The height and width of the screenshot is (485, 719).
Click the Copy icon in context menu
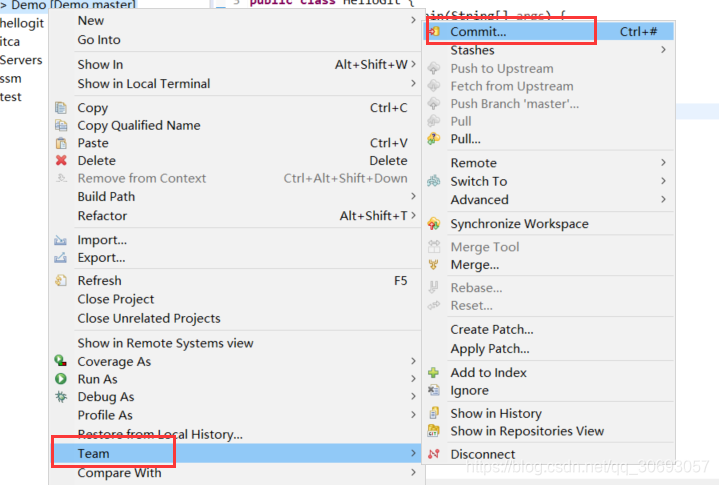tap(61, 108)
